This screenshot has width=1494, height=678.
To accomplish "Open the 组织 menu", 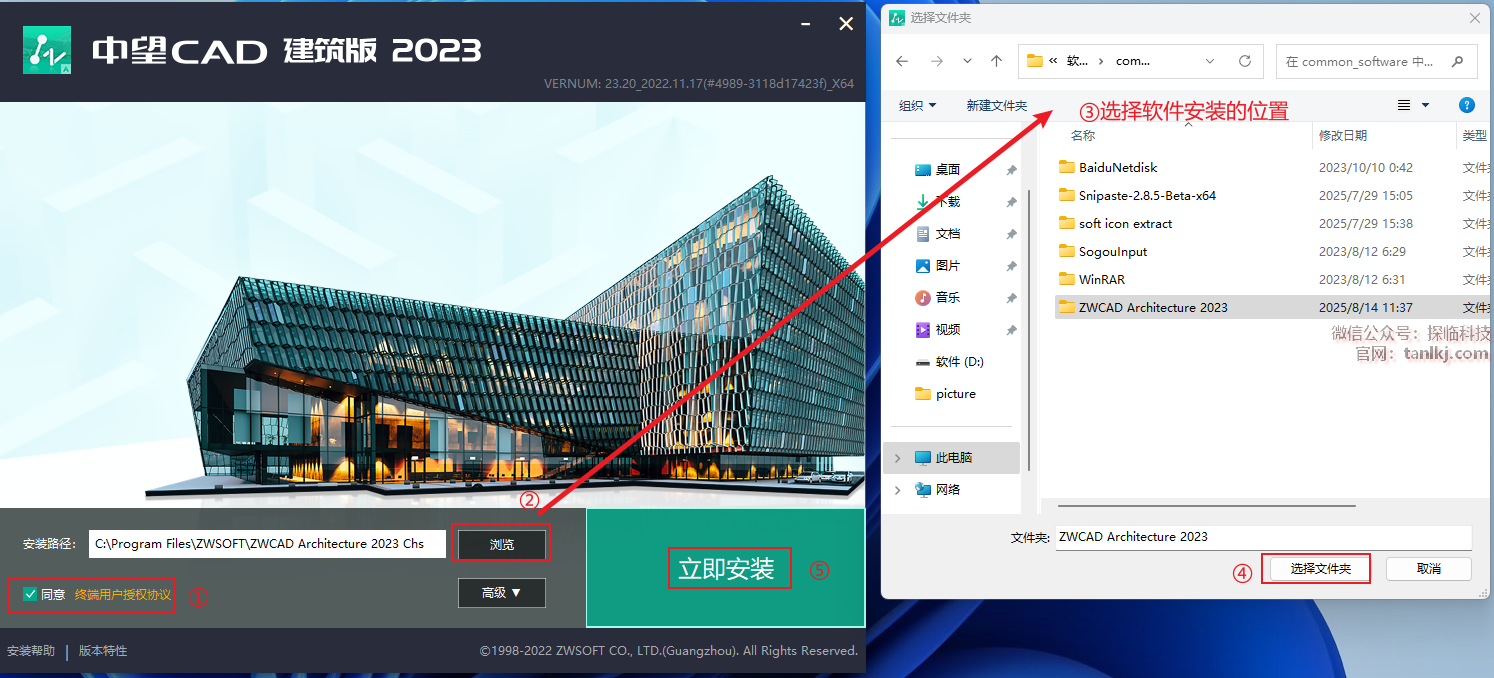I will 917,106.
